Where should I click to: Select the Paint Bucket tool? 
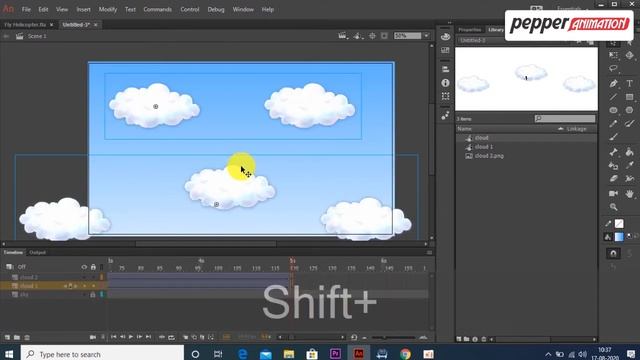629,152
